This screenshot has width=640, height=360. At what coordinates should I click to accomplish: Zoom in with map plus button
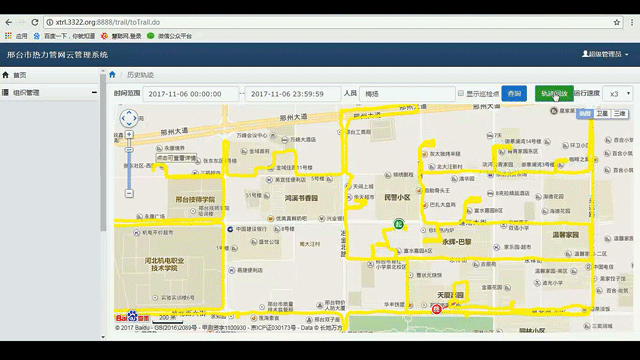[x=129, y=134]
